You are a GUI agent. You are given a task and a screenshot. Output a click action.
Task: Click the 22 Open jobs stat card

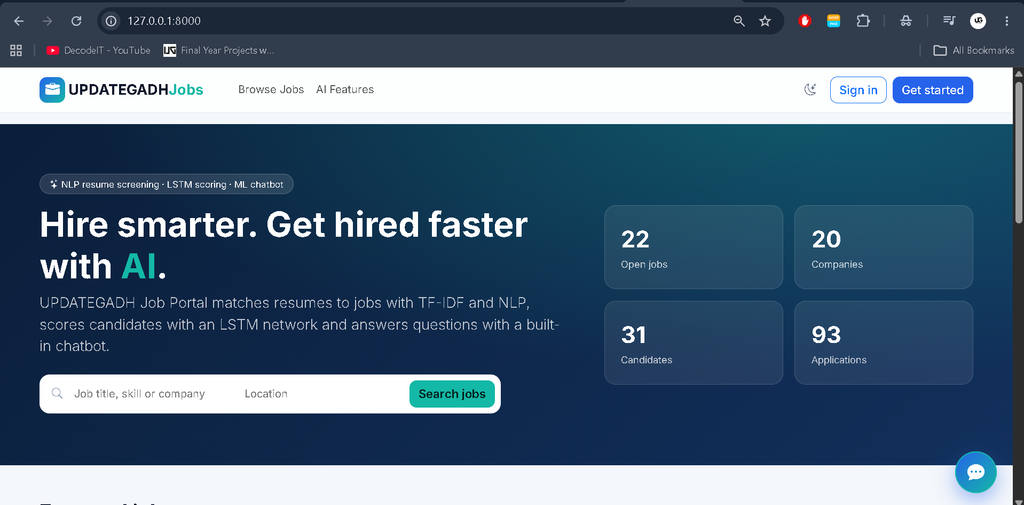694,247
